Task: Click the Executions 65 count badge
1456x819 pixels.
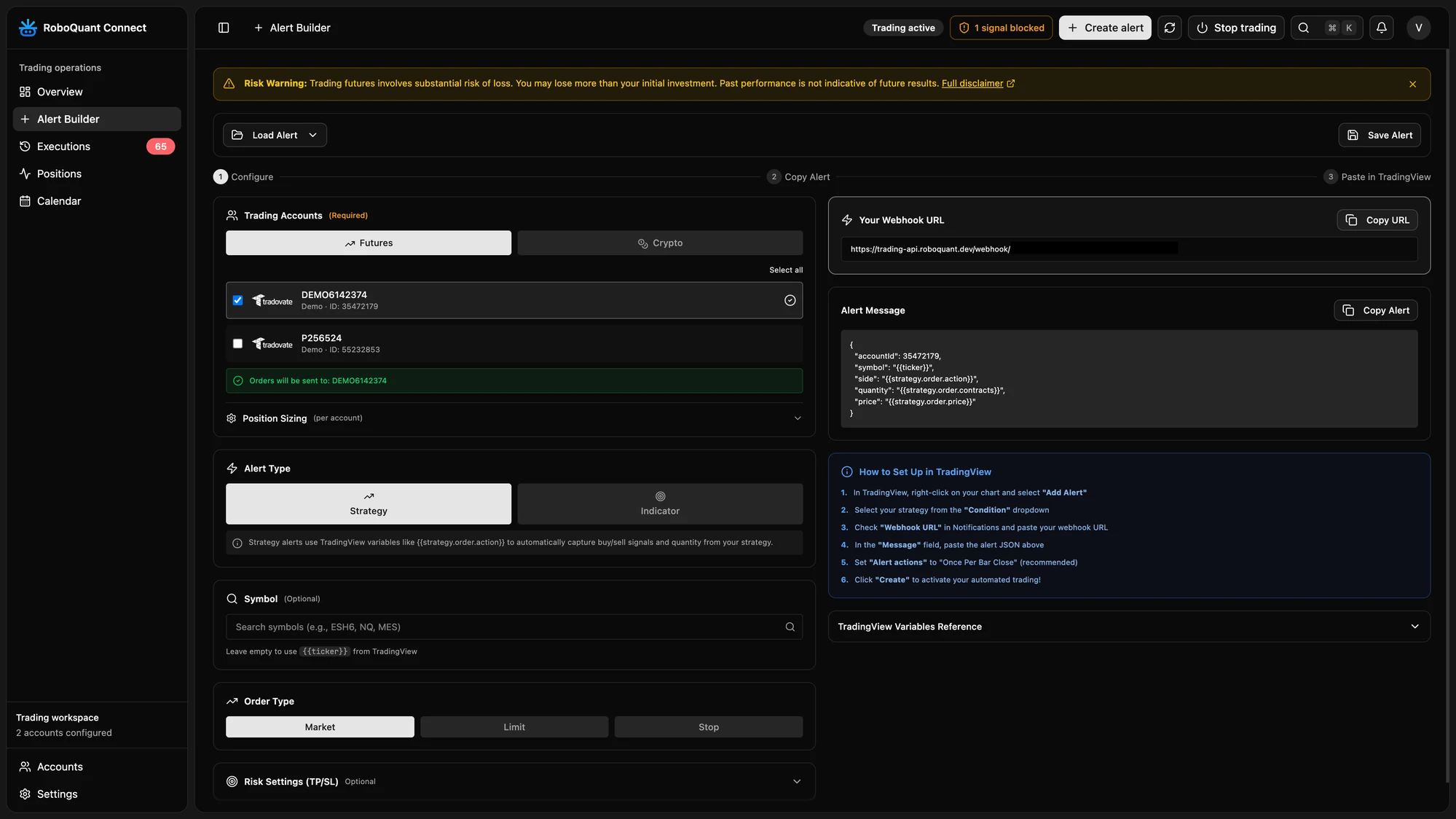Action: pos(160,146)
